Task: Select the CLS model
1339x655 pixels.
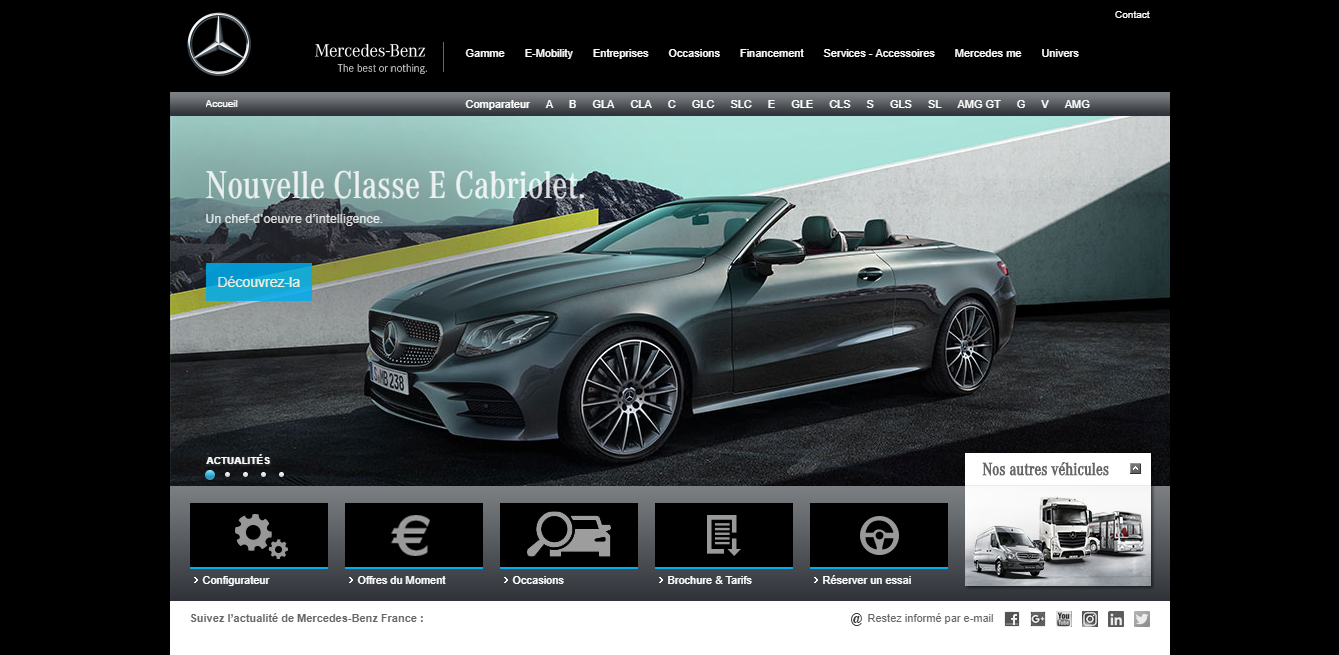Action: [x=840, y=104]
